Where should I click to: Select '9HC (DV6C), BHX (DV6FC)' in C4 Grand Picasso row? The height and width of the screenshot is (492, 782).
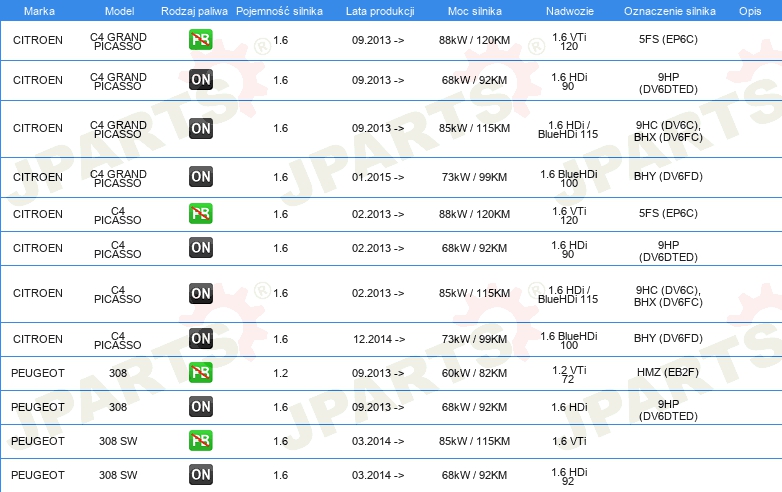[x=668, y=131]
